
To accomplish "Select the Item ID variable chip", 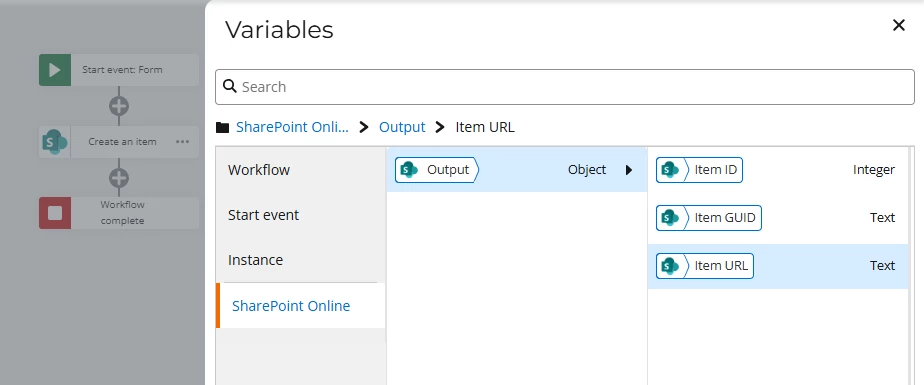I will coord(699,170).
